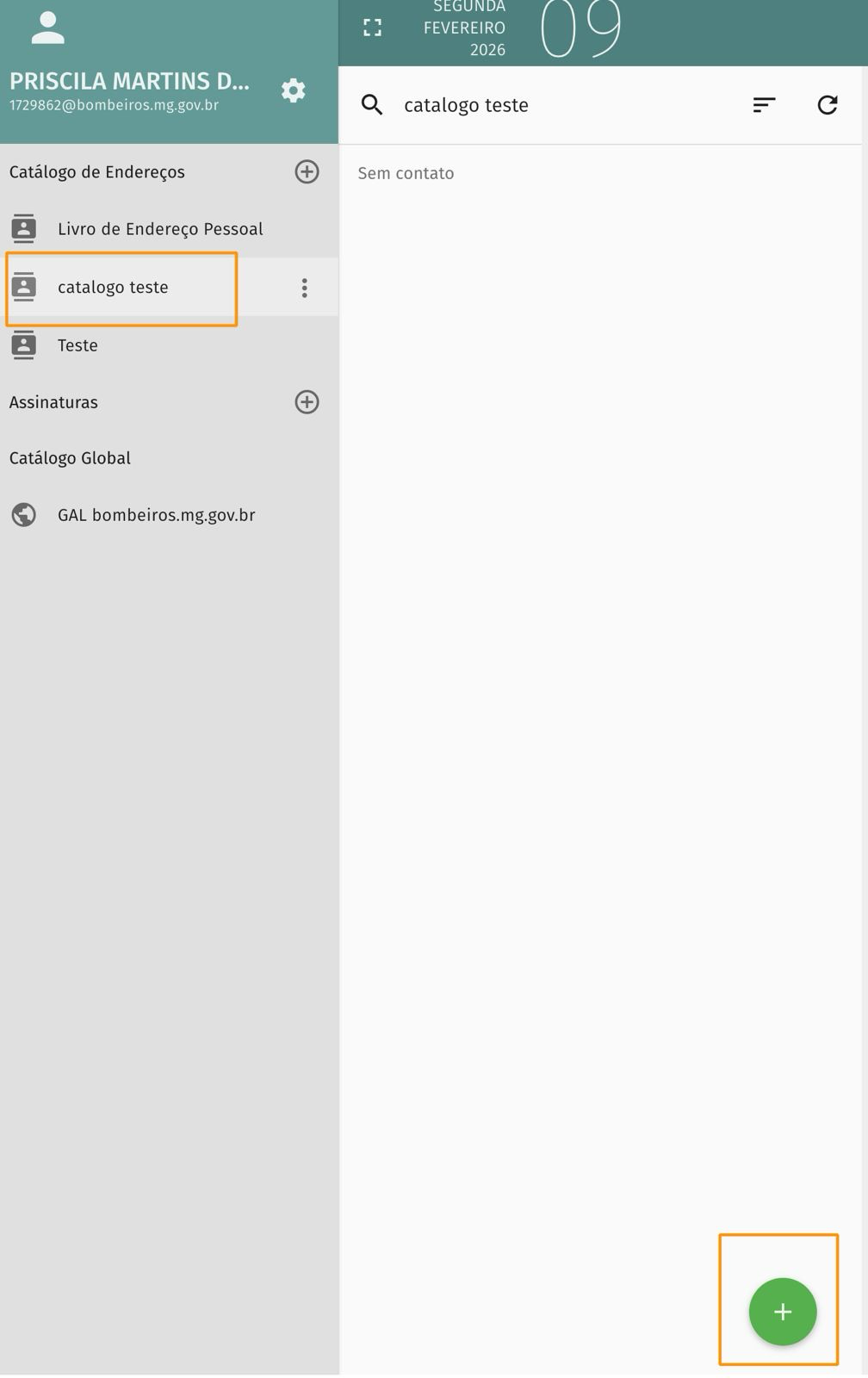
Task: Click the date display showing 09 Fevereiro
Action: point(525,29)
